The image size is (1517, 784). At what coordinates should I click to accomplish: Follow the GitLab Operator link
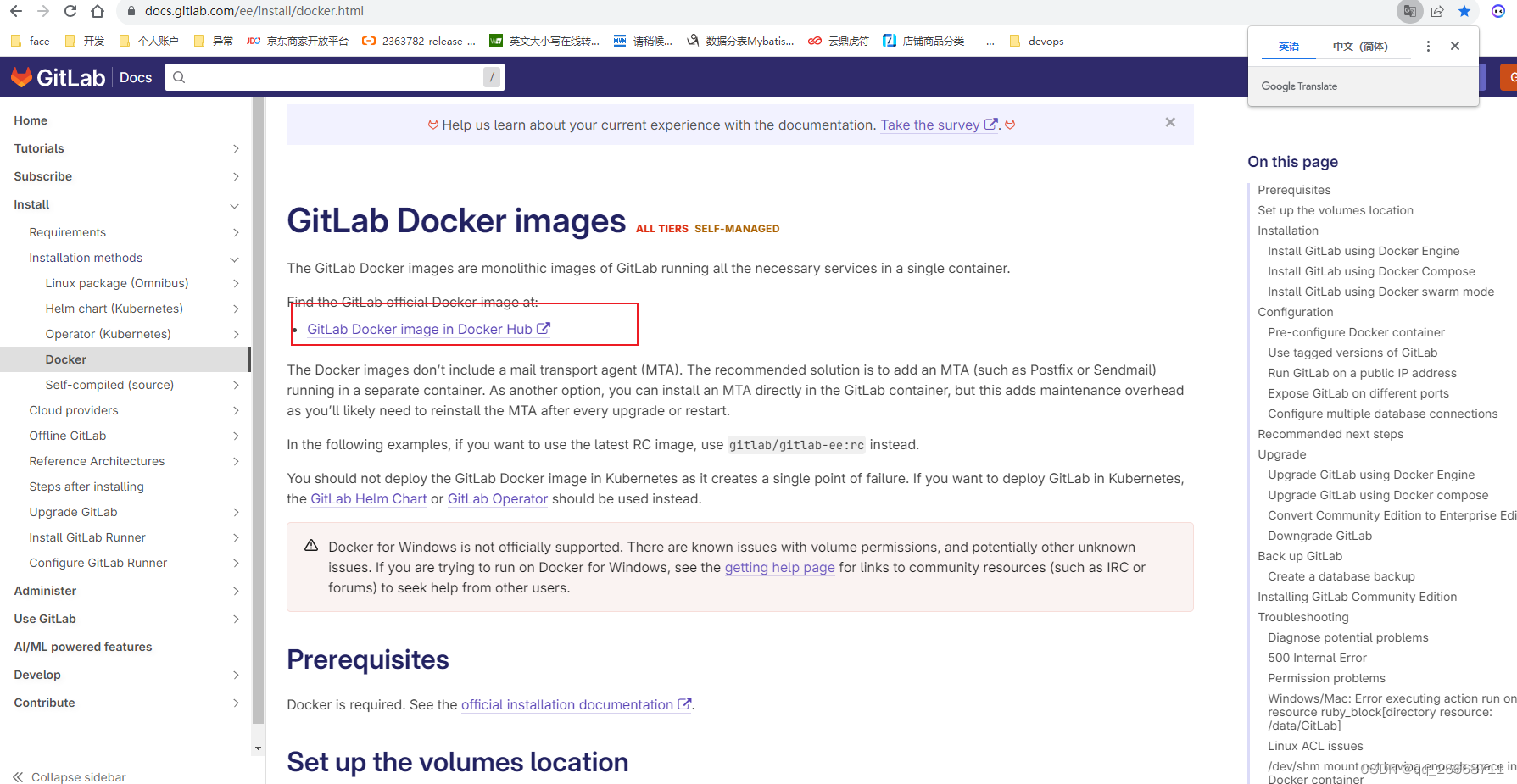pos(498,498)
